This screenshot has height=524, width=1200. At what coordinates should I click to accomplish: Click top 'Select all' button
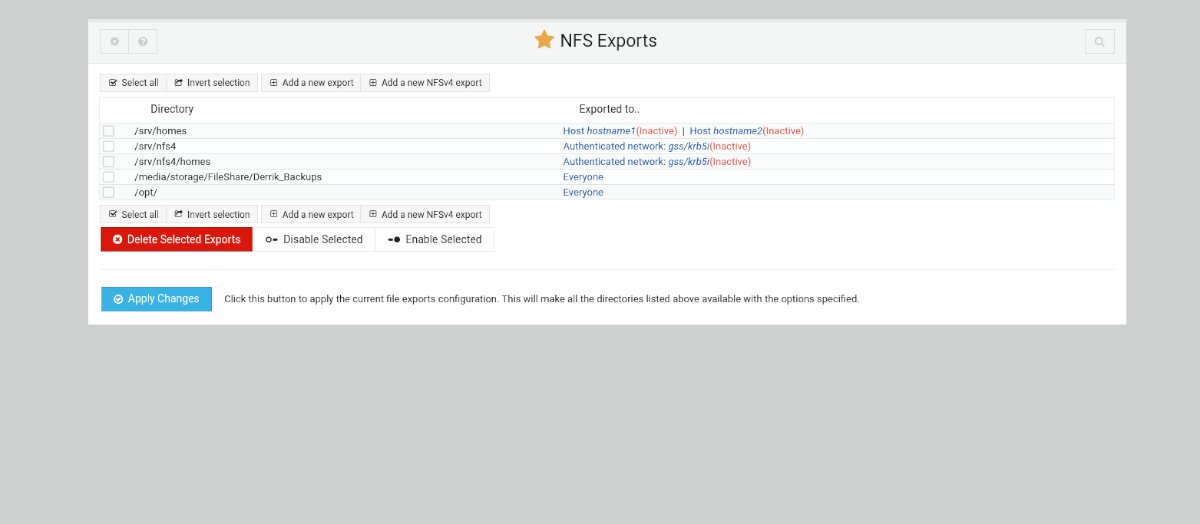coord(133,83)
